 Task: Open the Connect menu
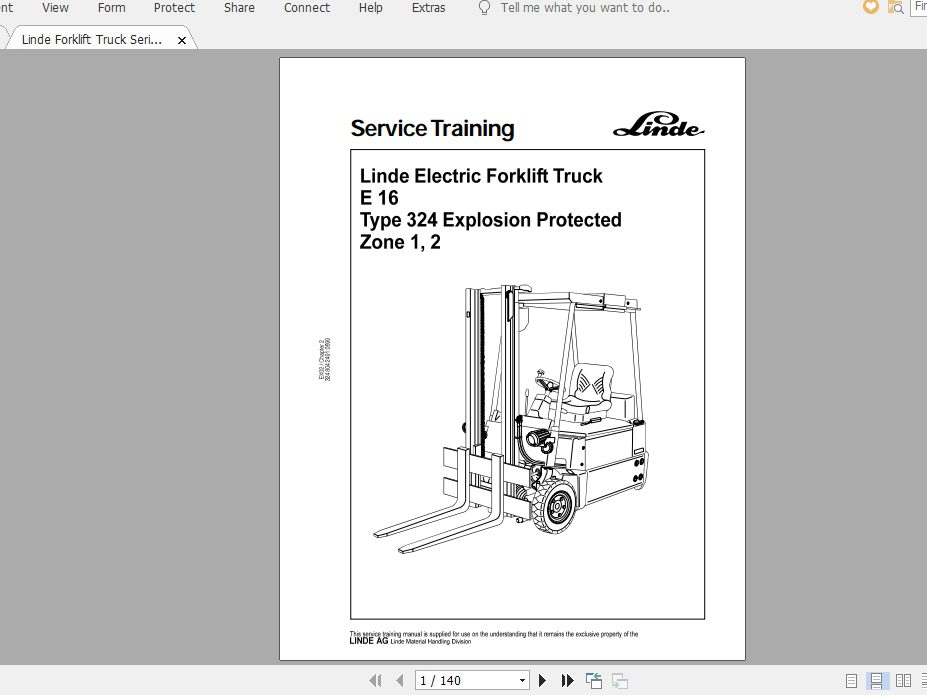pyautogui.click(x=307, y=8)
